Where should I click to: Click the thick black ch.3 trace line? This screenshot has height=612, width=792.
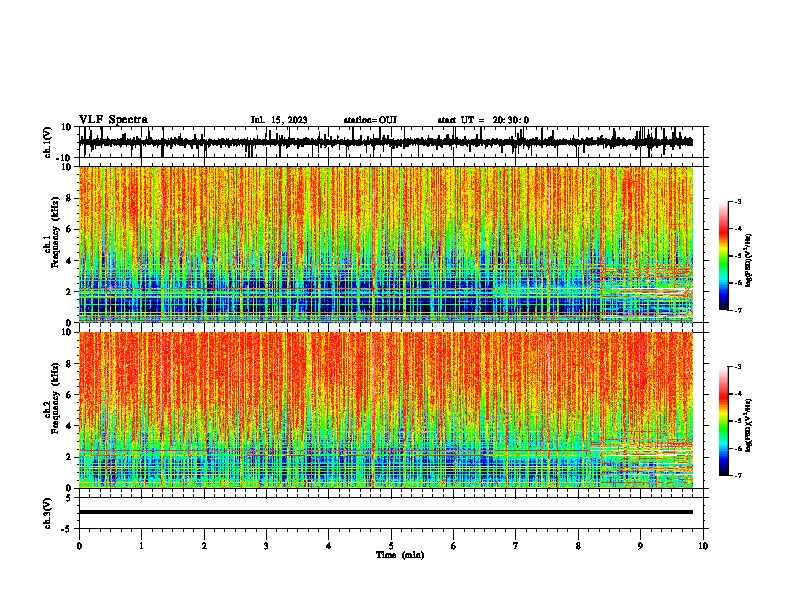pos(386,512)
